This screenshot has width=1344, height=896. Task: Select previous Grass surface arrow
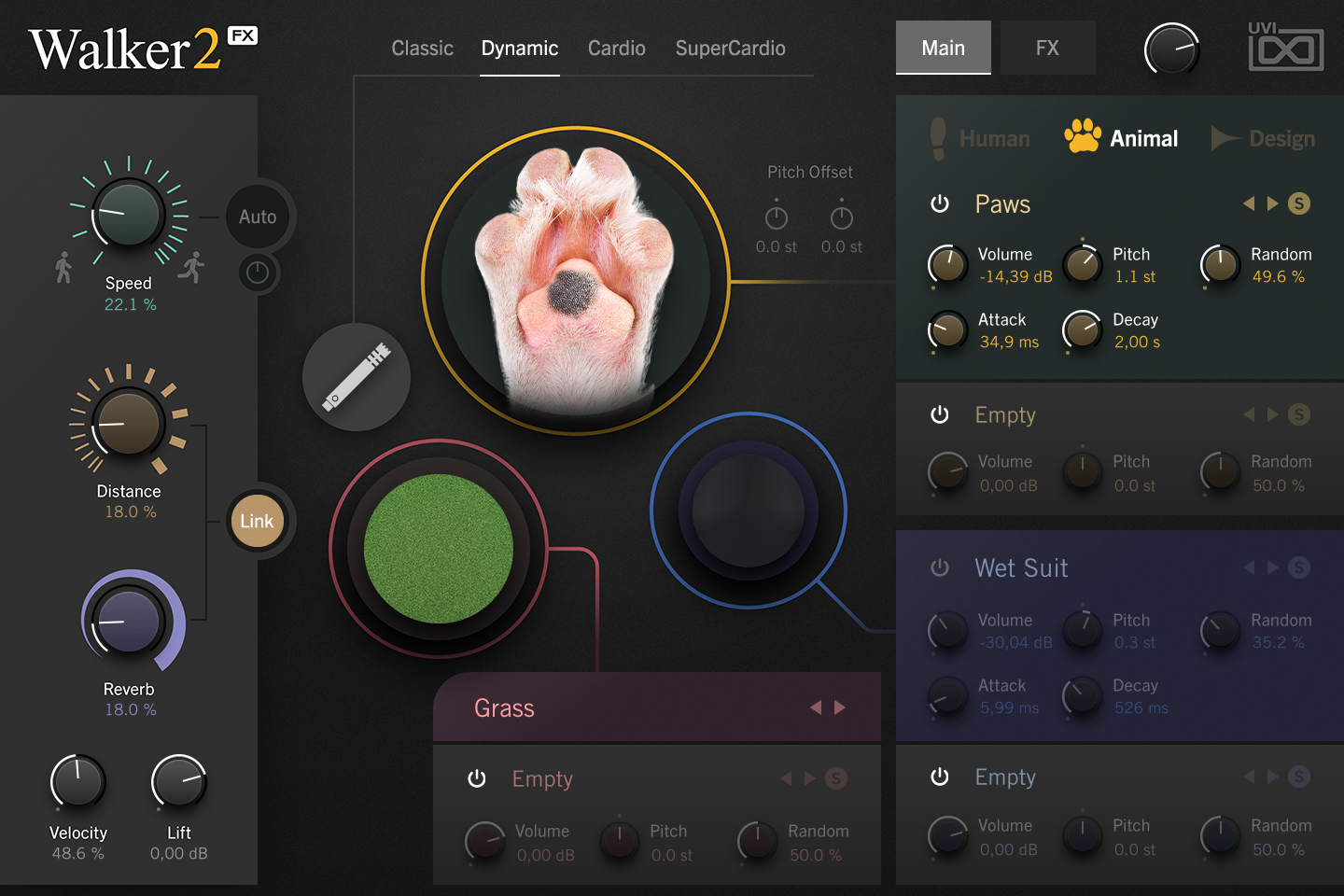(816, 707)
